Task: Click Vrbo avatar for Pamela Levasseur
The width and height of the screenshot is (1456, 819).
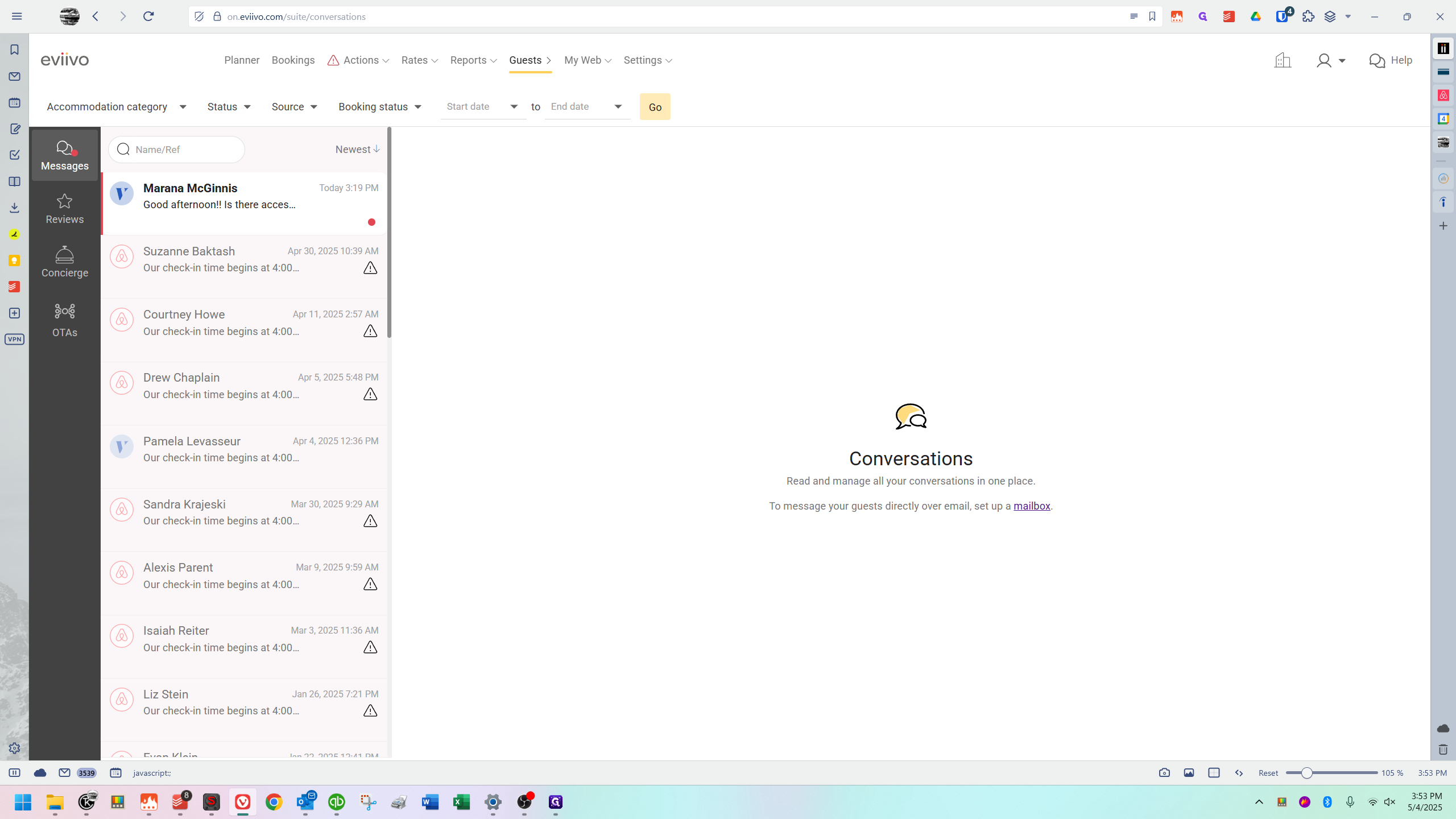Action: tap(122, 446)
